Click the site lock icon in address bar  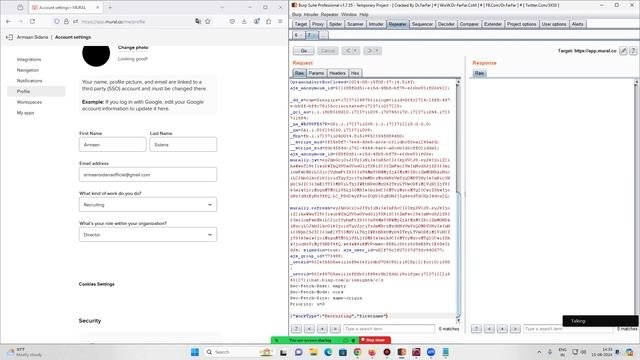tap(66, 21)
